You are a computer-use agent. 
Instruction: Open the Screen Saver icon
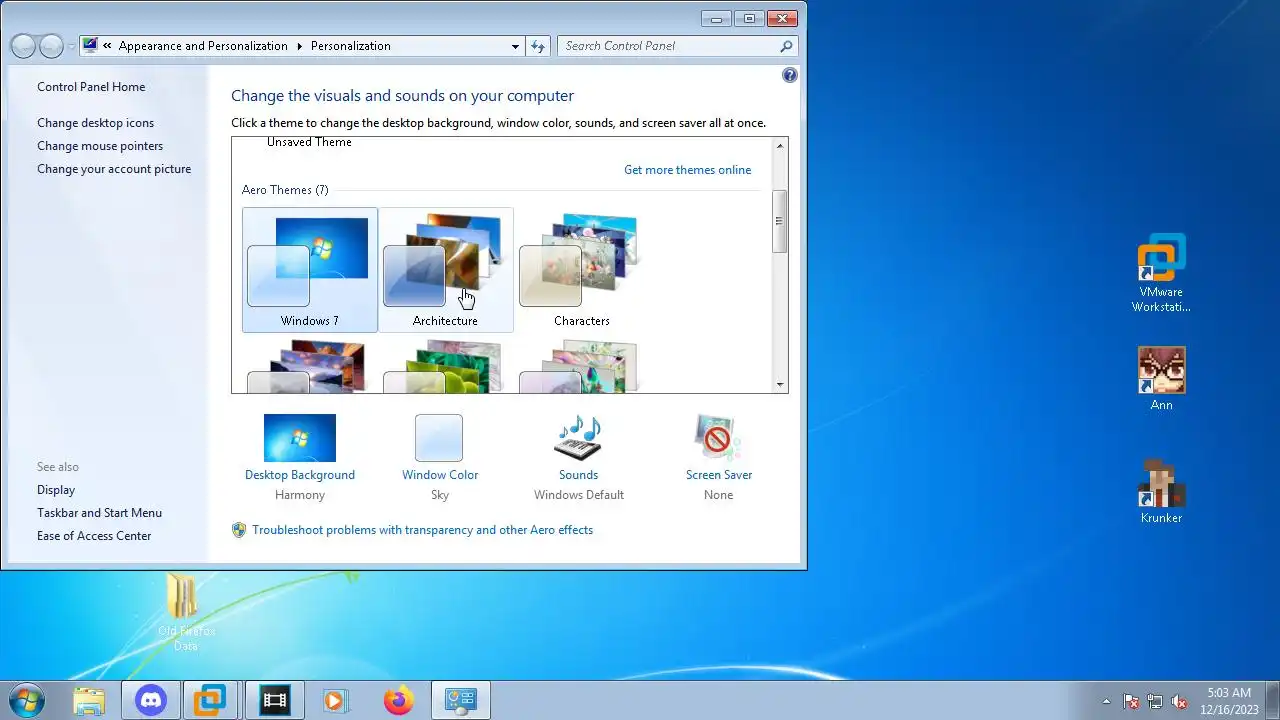click(718, 438)
